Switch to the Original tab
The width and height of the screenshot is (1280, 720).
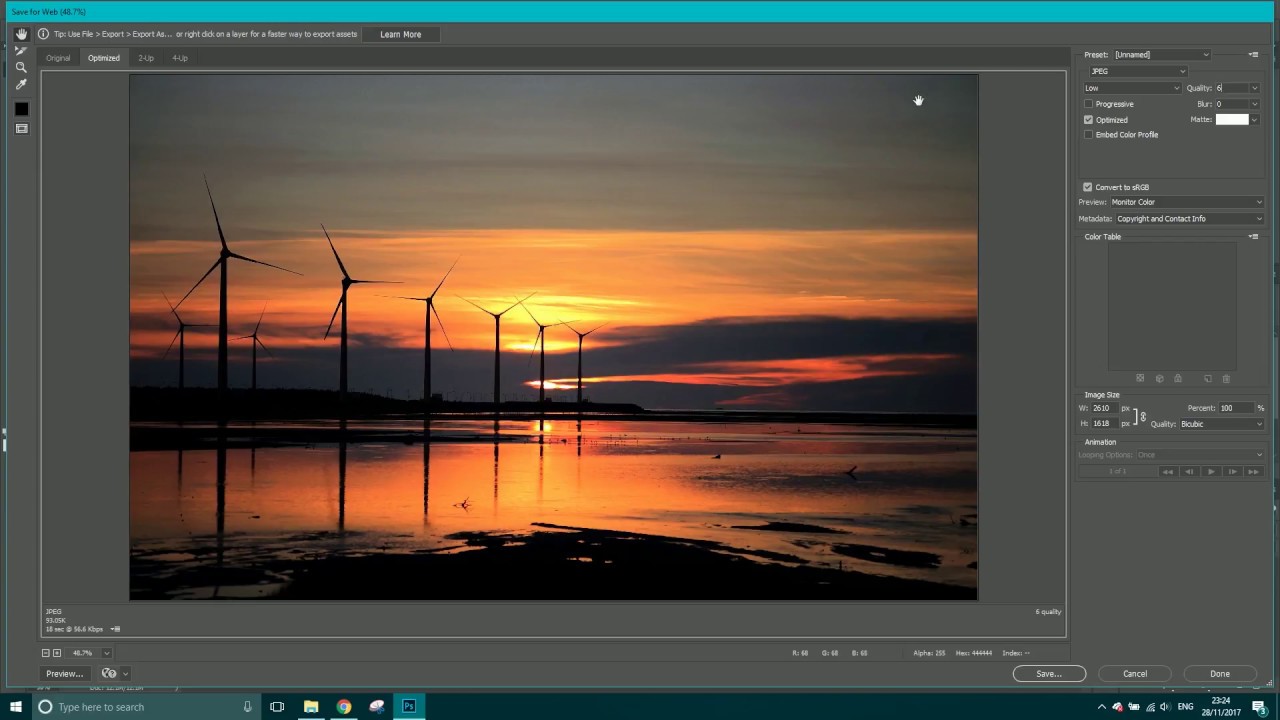(58, 58)
